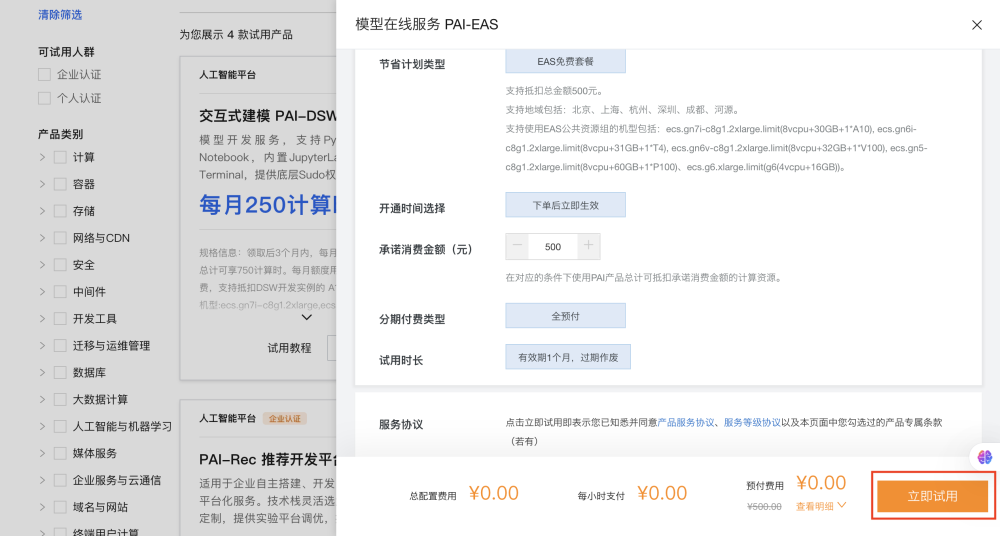Check the 存储 category checkbox
This screenshot has width=1000, height=536.
pyautogui.click(x=60, y=211)
